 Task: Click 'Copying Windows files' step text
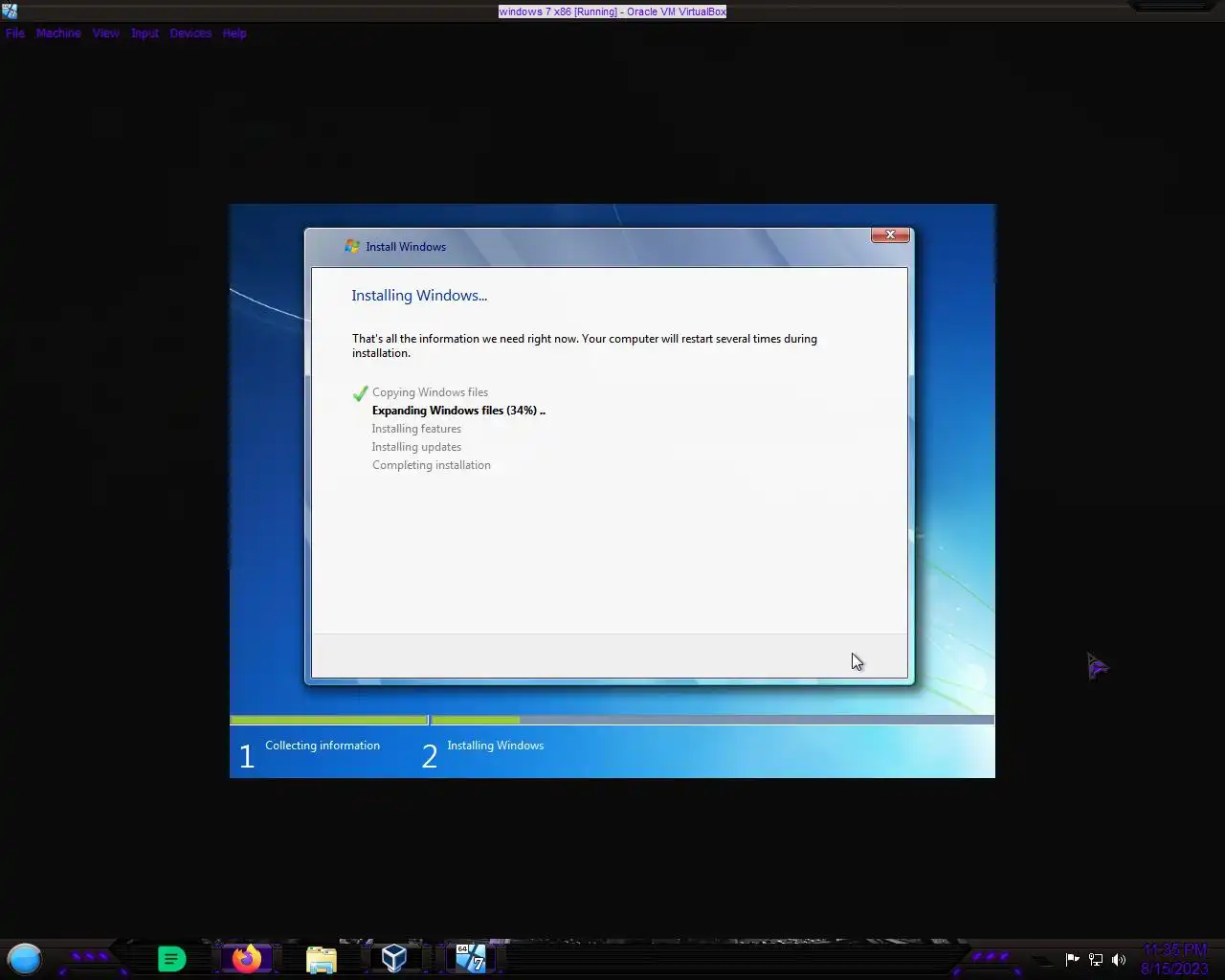tap(430, 392)
